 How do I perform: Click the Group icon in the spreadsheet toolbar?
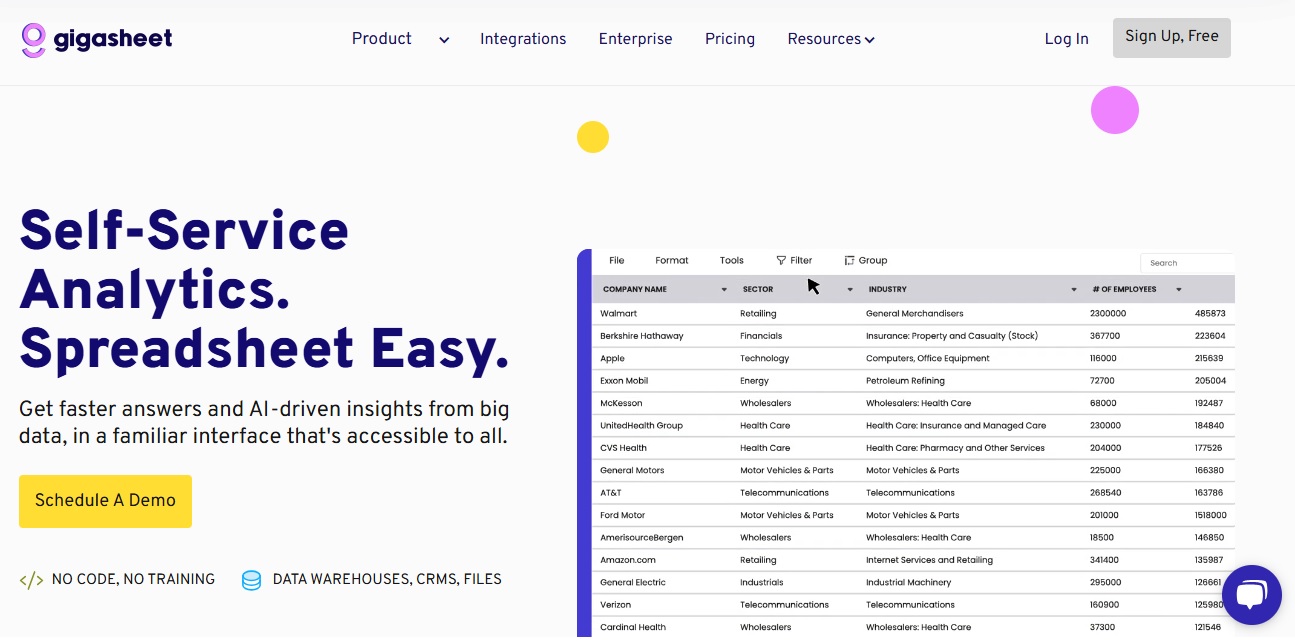(x=849, y=260)
